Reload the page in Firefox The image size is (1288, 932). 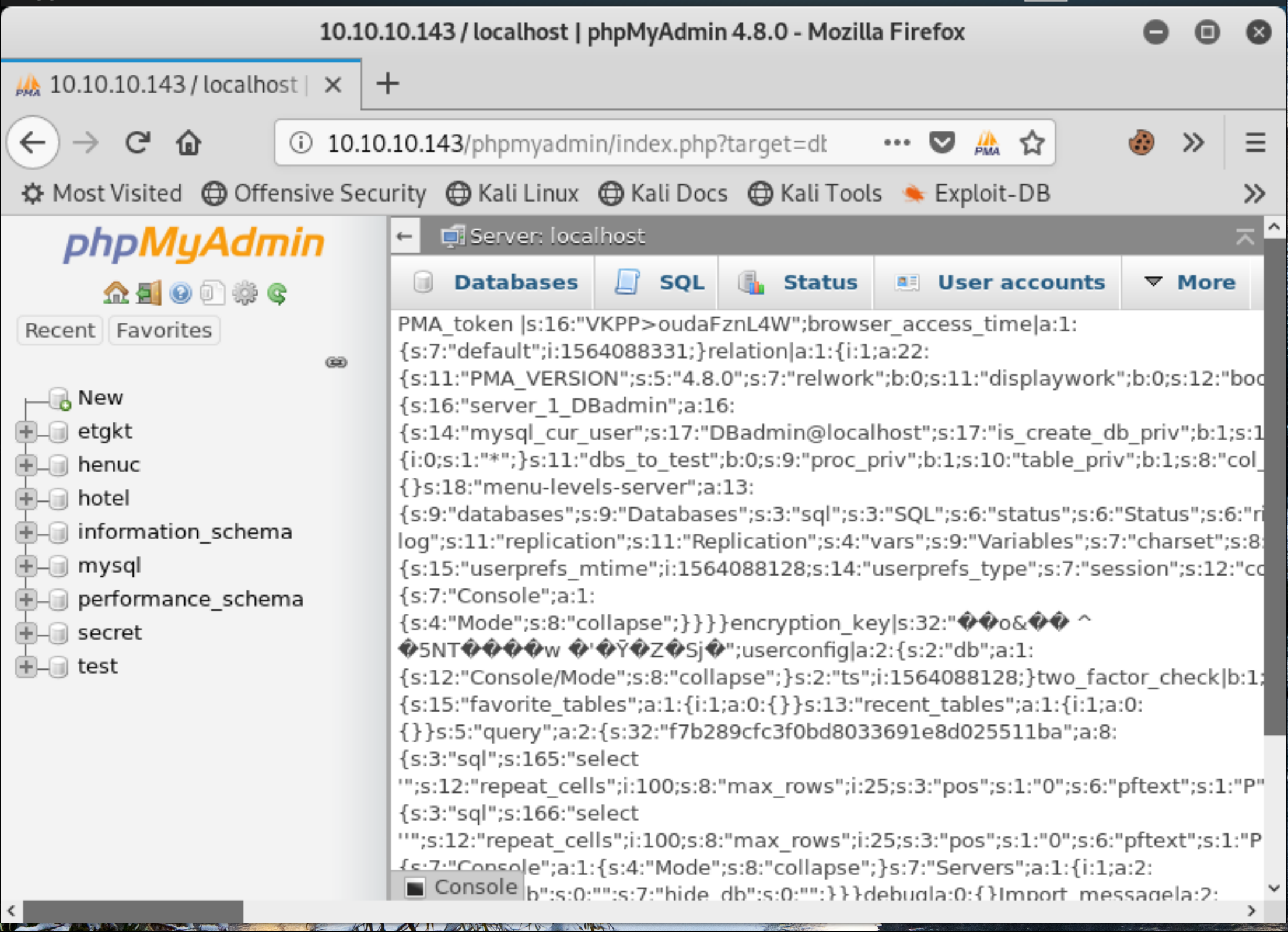pos(138,142)
